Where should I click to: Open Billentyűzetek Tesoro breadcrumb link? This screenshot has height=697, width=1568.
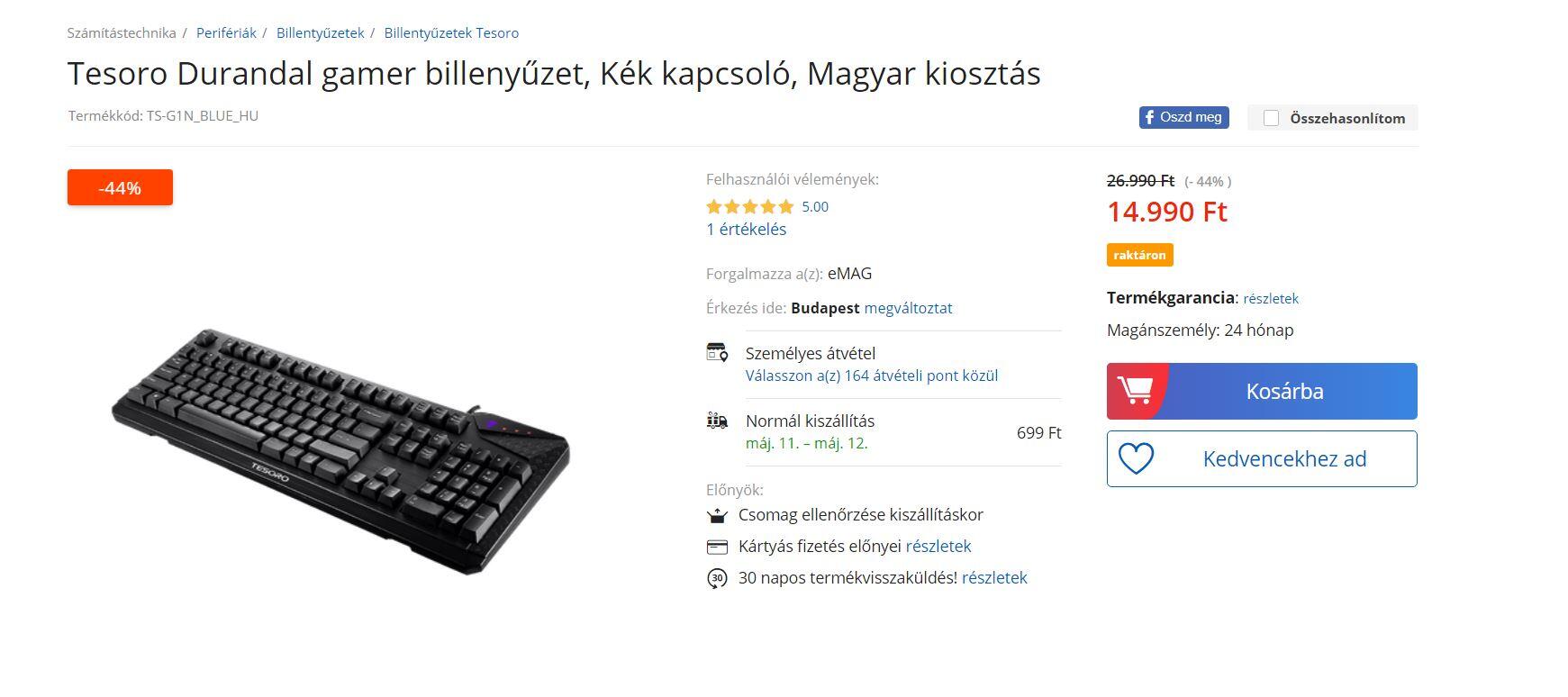[x=451, y=33]
